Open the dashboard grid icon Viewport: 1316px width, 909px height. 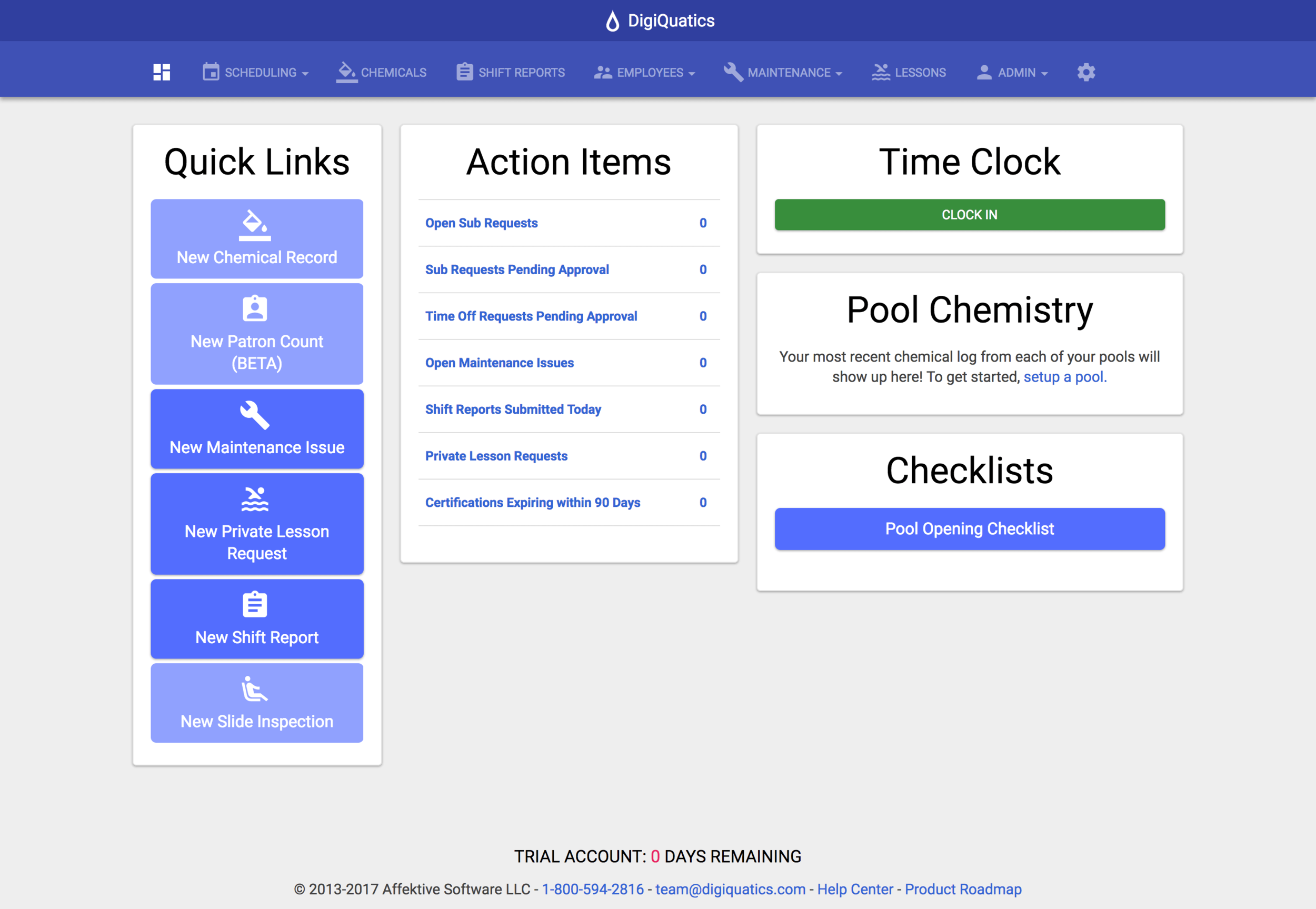pyautogui.click(x=162, y=72)
